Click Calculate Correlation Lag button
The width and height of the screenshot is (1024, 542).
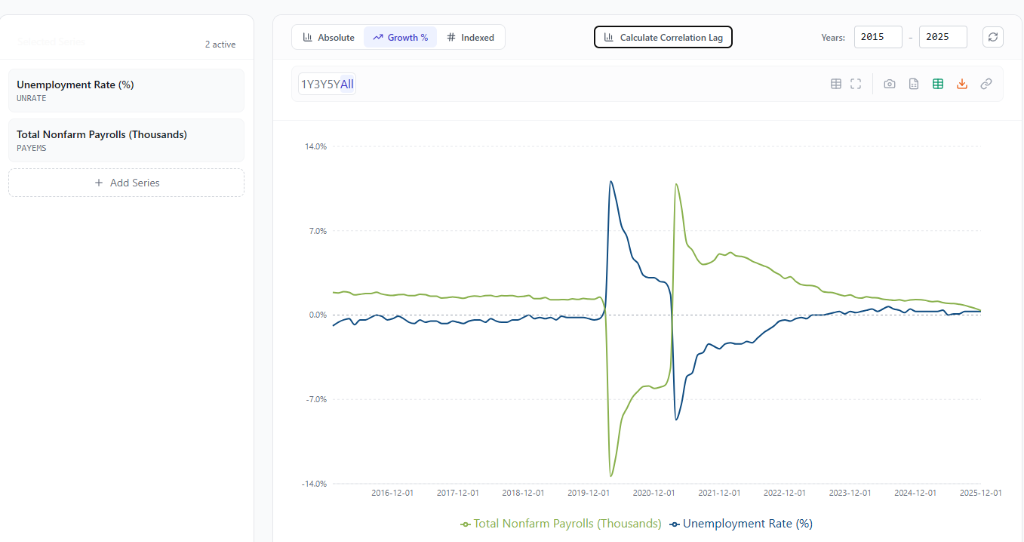tap(663, 37)
